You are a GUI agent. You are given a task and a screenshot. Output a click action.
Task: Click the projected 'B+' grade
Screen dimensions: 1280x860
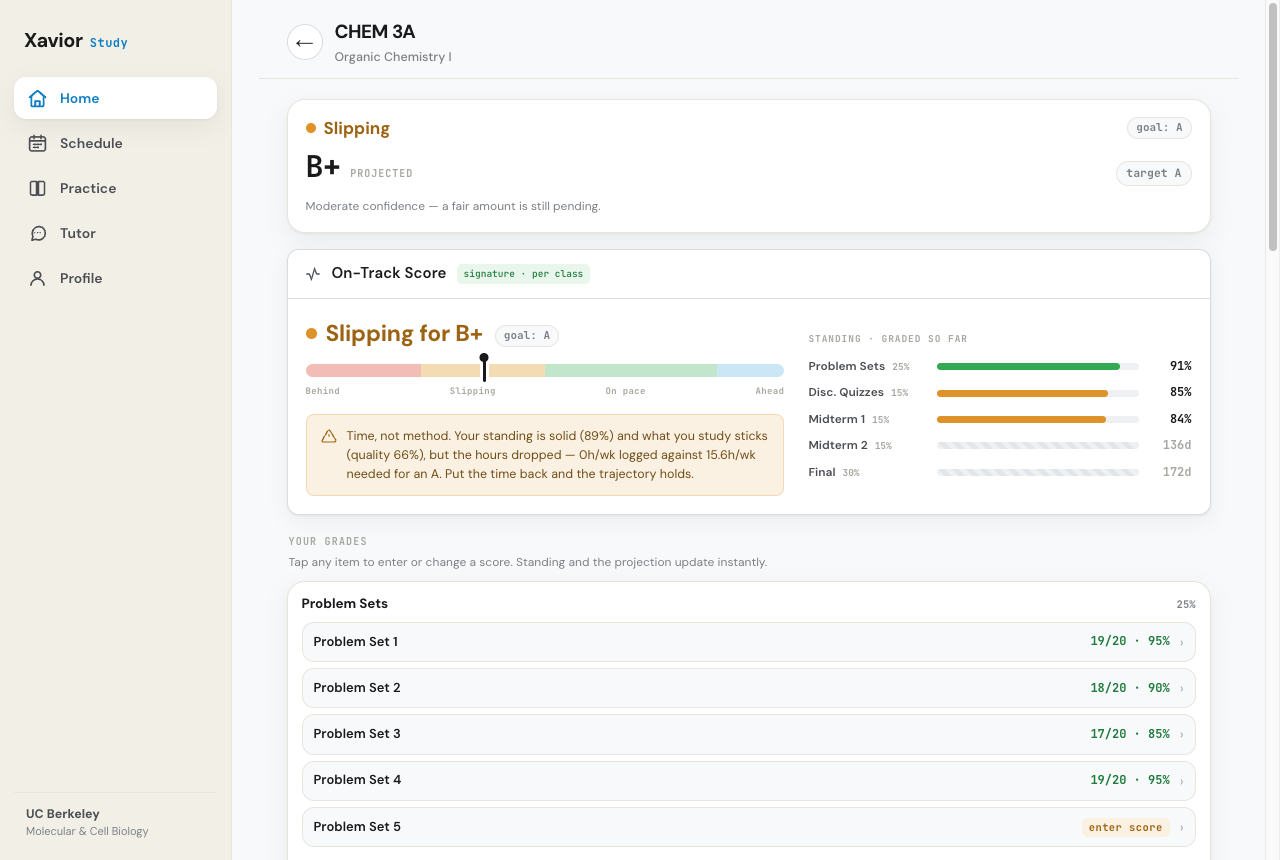pos(323,168)
